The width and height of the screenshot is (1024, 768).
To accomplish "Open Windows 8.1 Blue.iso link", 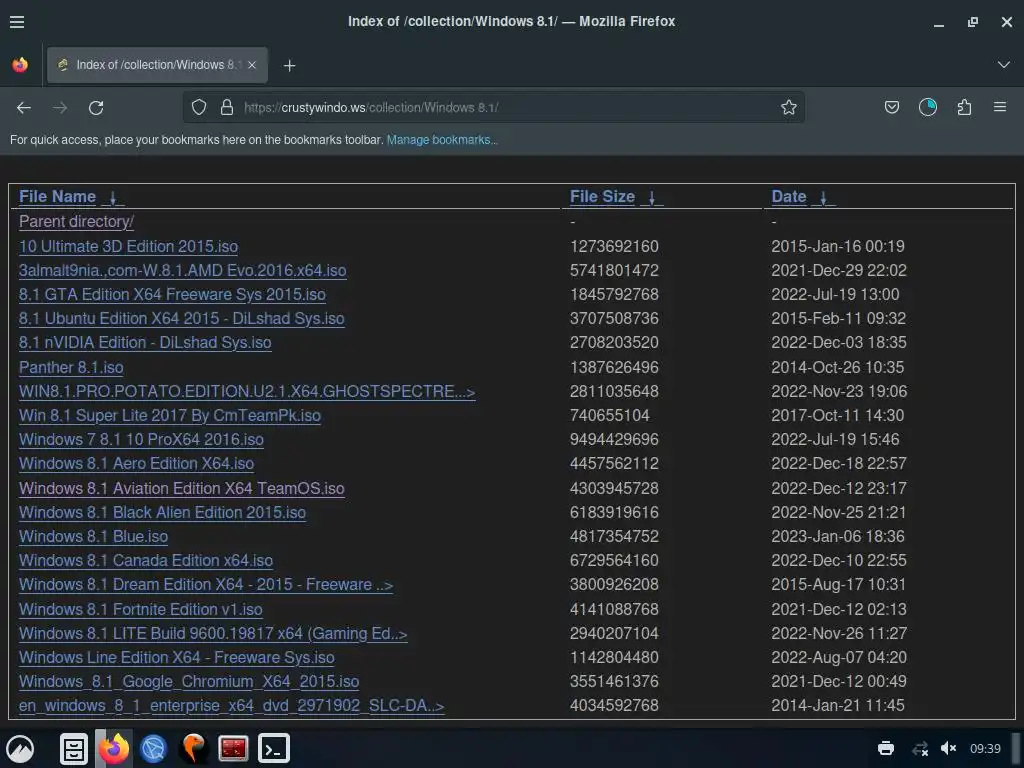I will 93,536.
